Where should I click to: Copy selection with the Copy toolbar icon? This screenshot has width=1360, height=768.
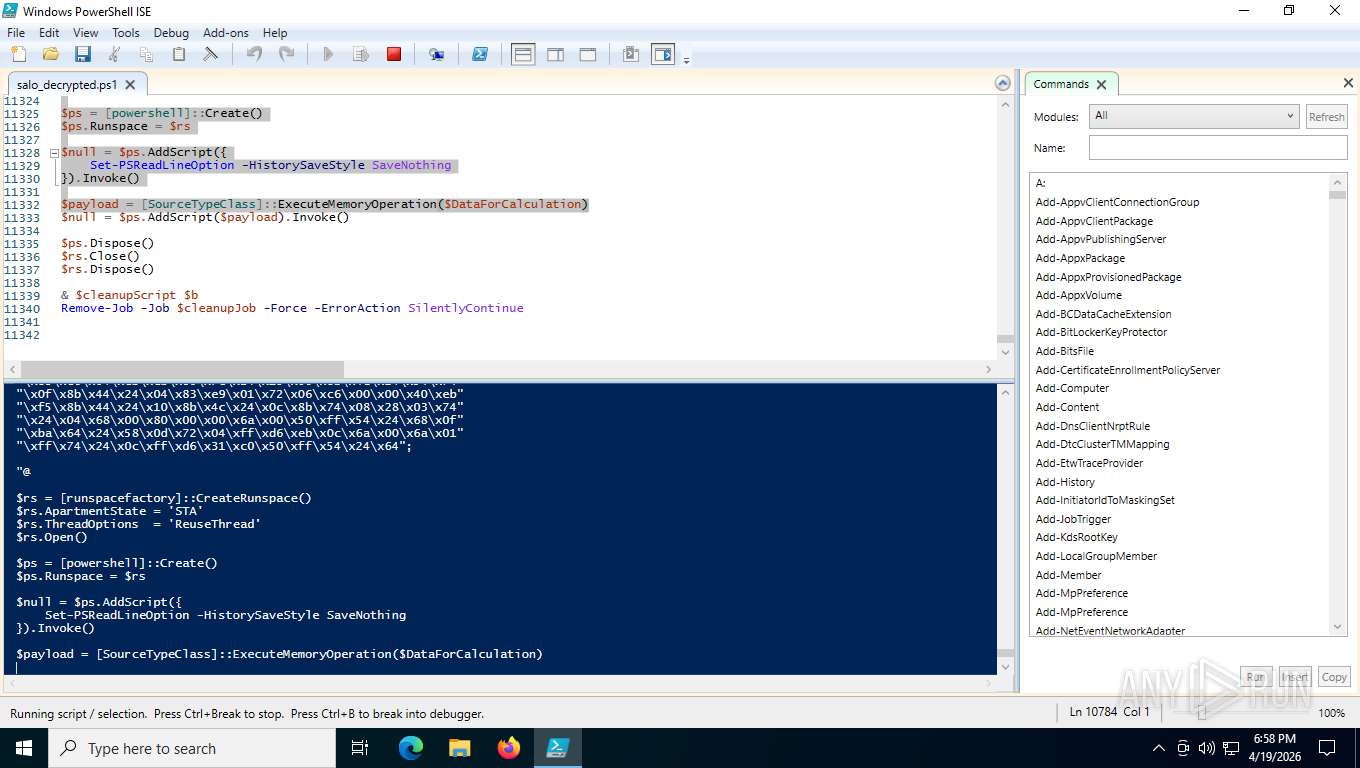[x=146, y=54]
